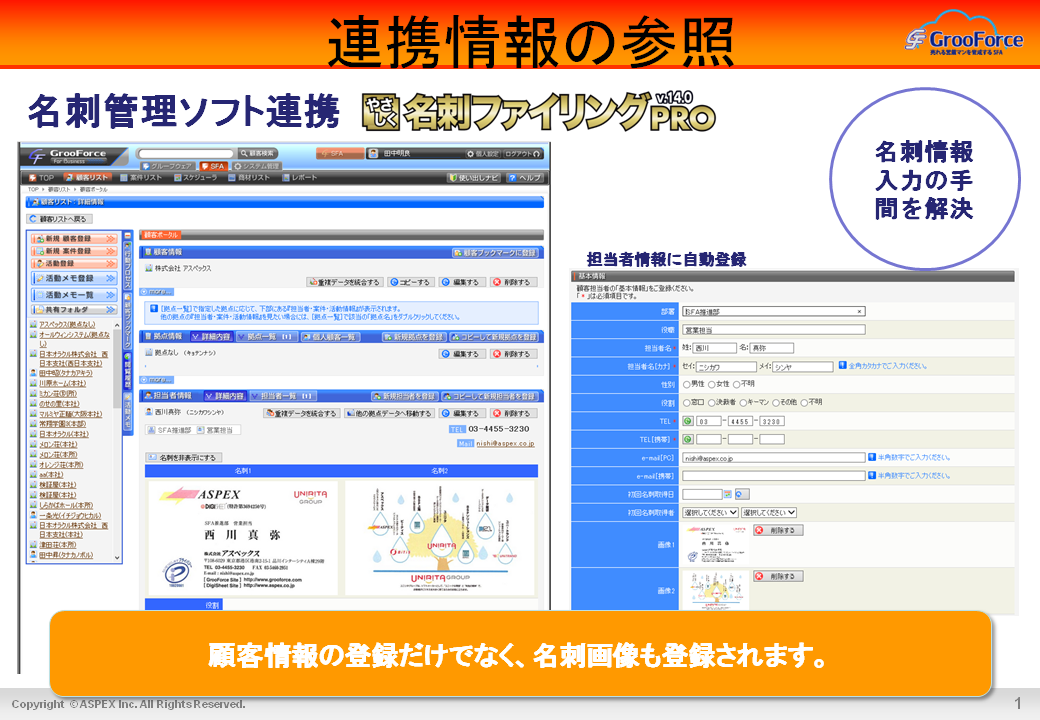Viewport: 1040px width, 720px height.
Task: Switch to the グループウェア tab
Action: point(167,166)
